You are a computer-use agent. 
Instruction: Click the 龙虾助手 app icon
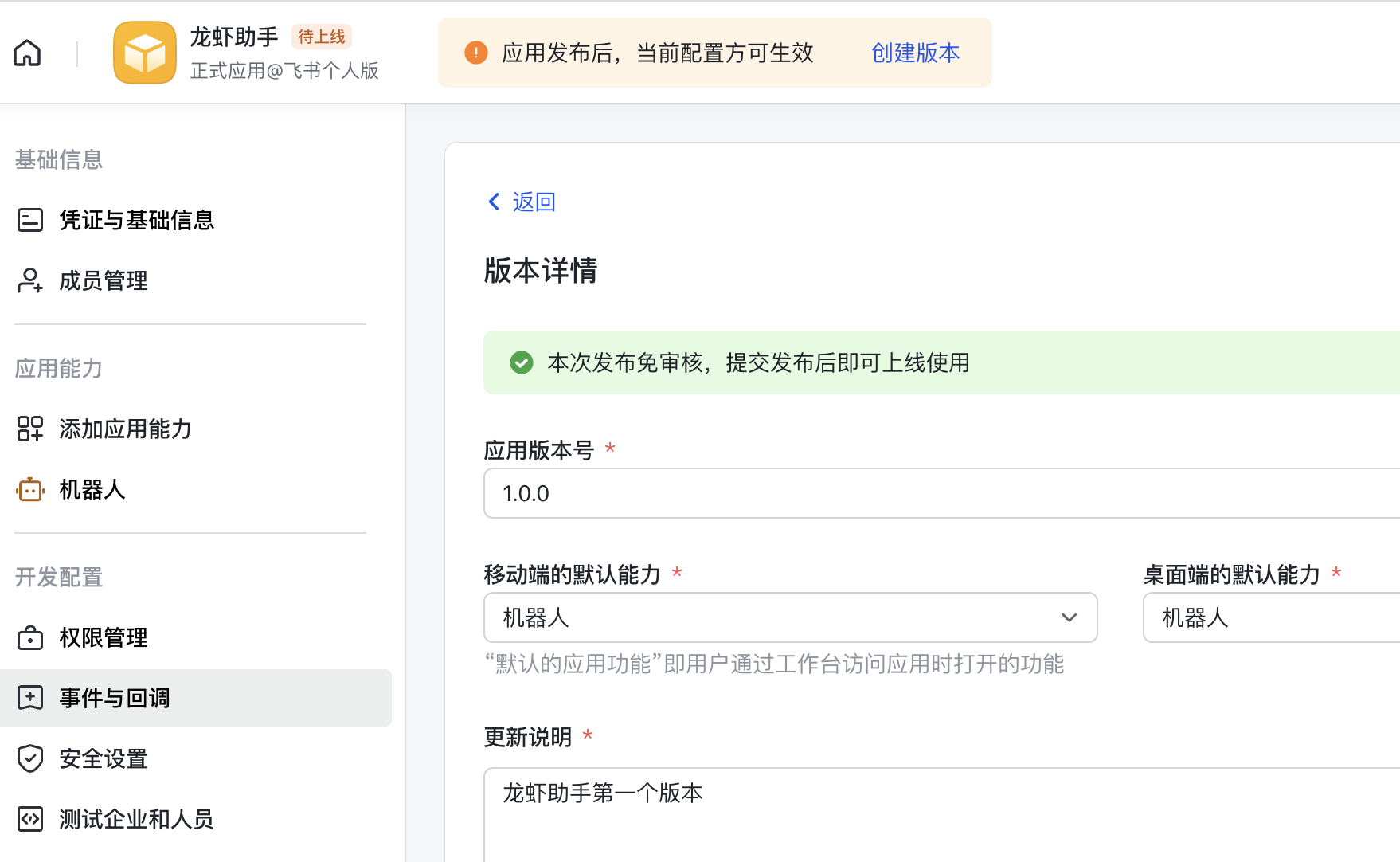click(144, 52)
